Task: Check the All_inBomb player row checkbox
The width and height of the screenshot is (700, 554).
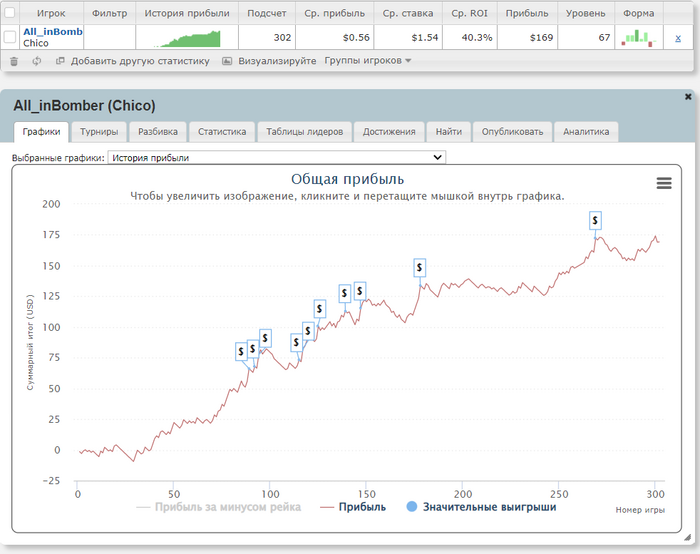Action: [x=9, y=37]
